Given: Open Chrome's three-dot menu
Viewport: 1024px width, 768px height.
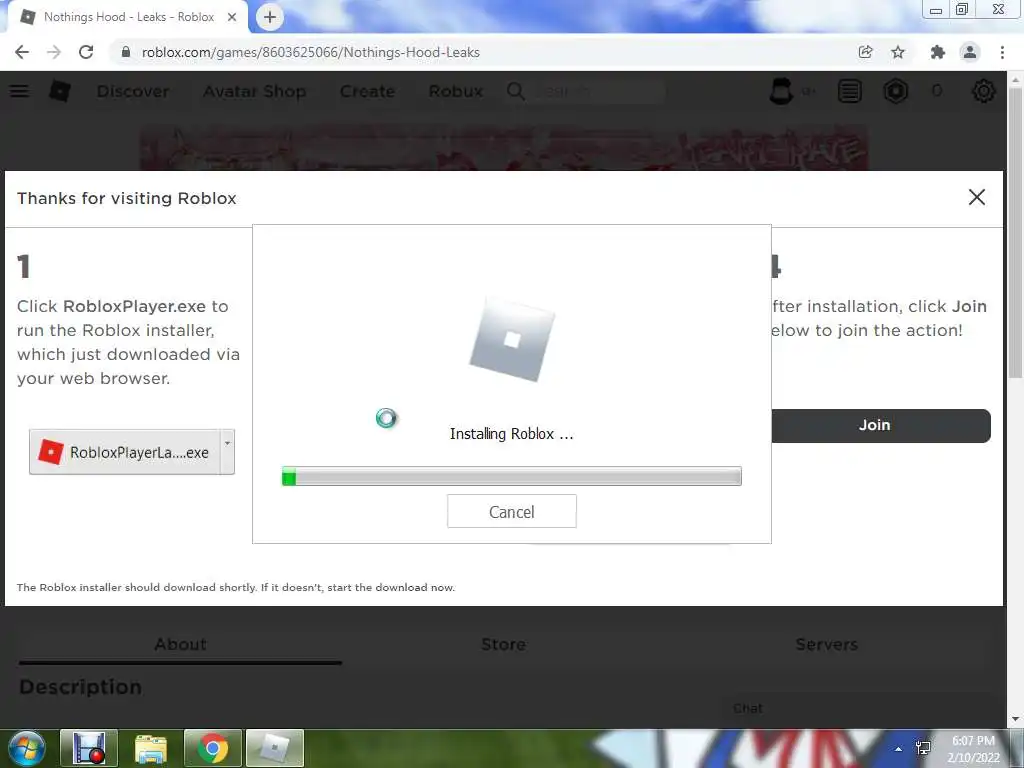Looking at the screenshot, I should (1002, 52).
